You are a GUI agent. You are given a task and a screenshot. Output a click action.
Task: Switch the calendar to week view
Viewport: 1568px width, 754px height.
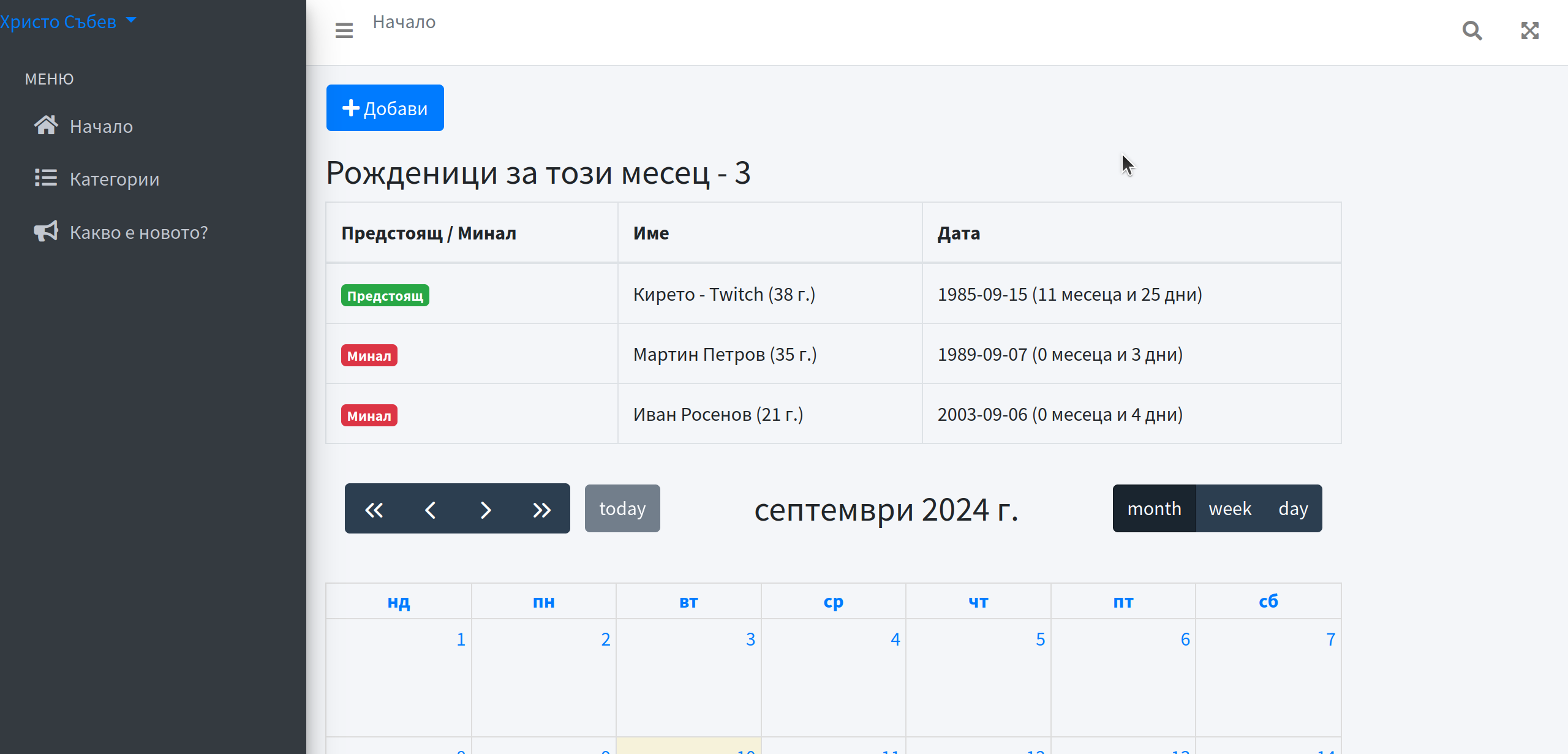coord(1229,508)
